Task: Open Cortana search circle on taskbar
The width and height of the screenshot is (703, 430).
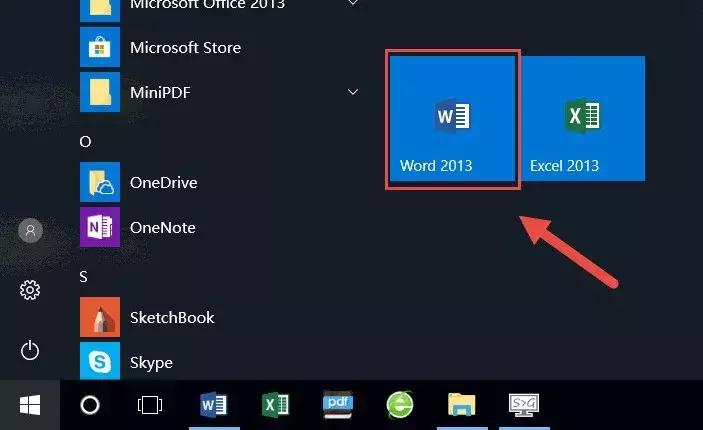Action: tap(90, 405)
